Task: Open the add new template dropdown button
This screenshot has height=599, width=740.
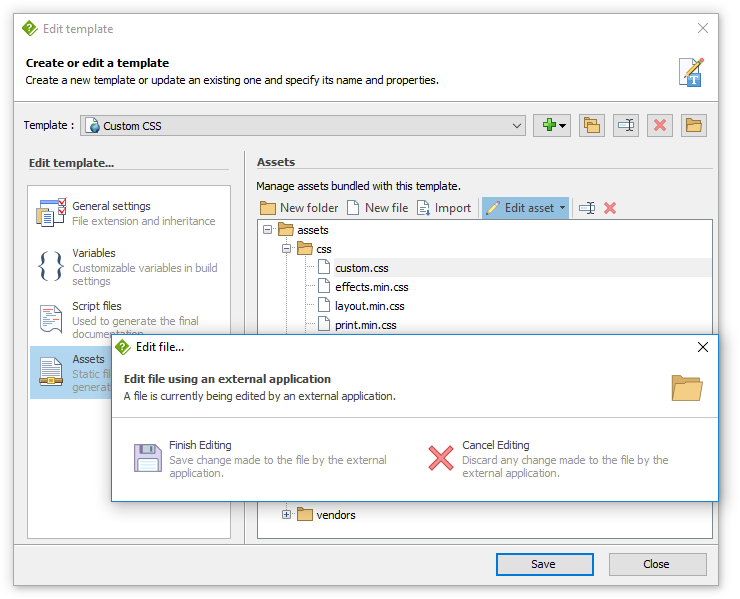Action: point(552,126)
